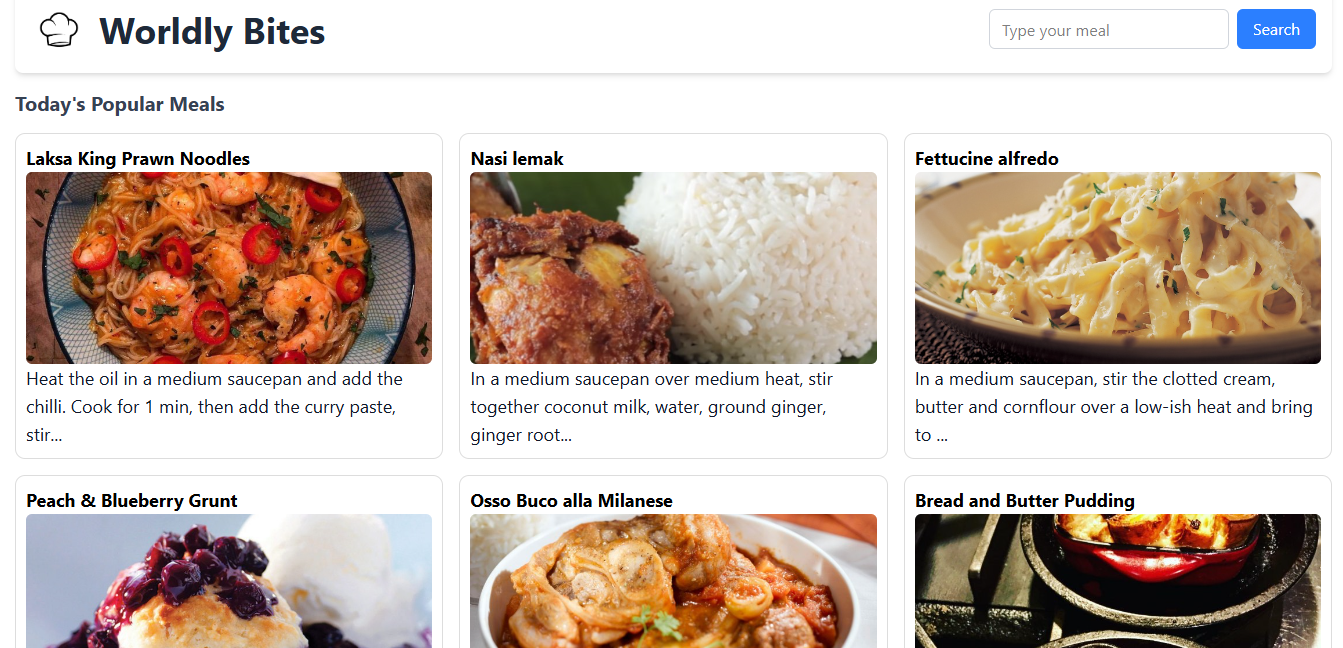Select the Bread and Butter Pudding title
The width and height of the screenshot is (1343, 648).
point(1024,501)
